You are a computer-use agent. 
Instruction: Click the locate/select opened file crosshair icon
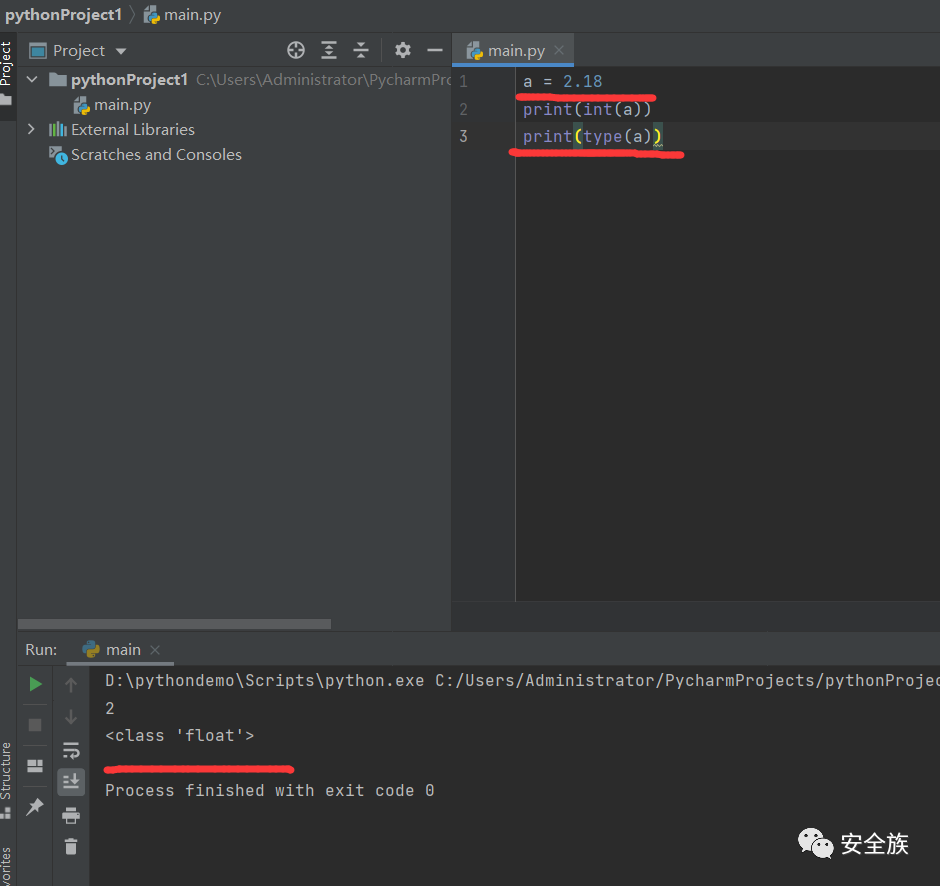(x=296, y=50)
